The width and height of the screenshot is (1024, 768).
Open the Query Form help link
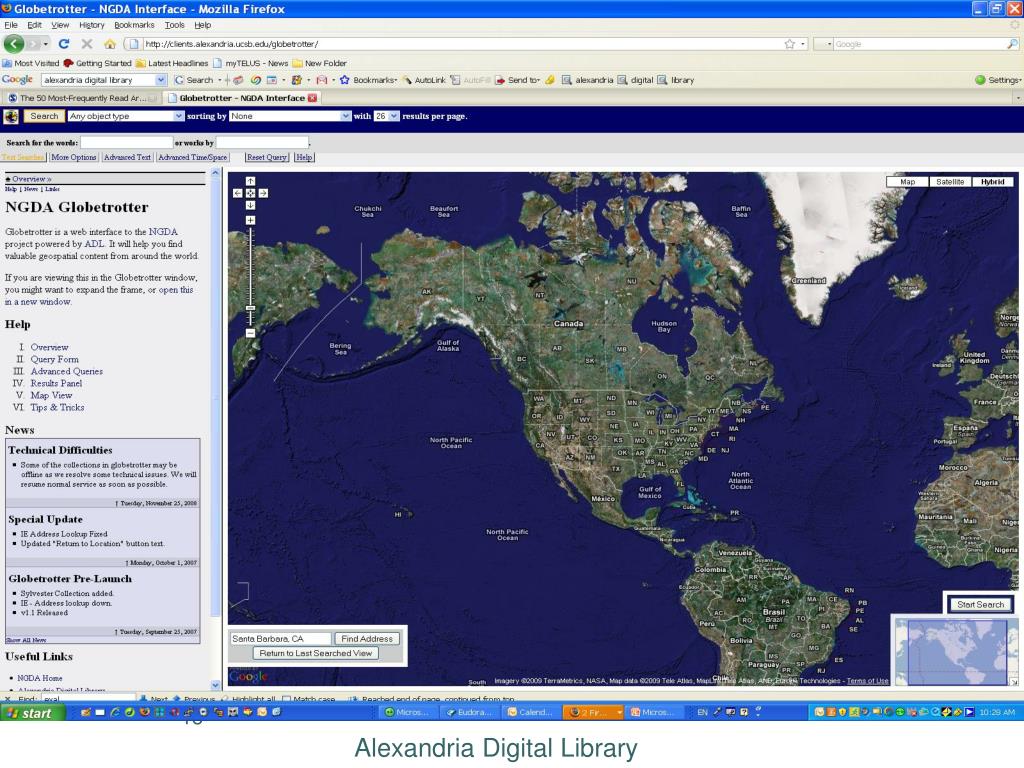pos(54,359)
